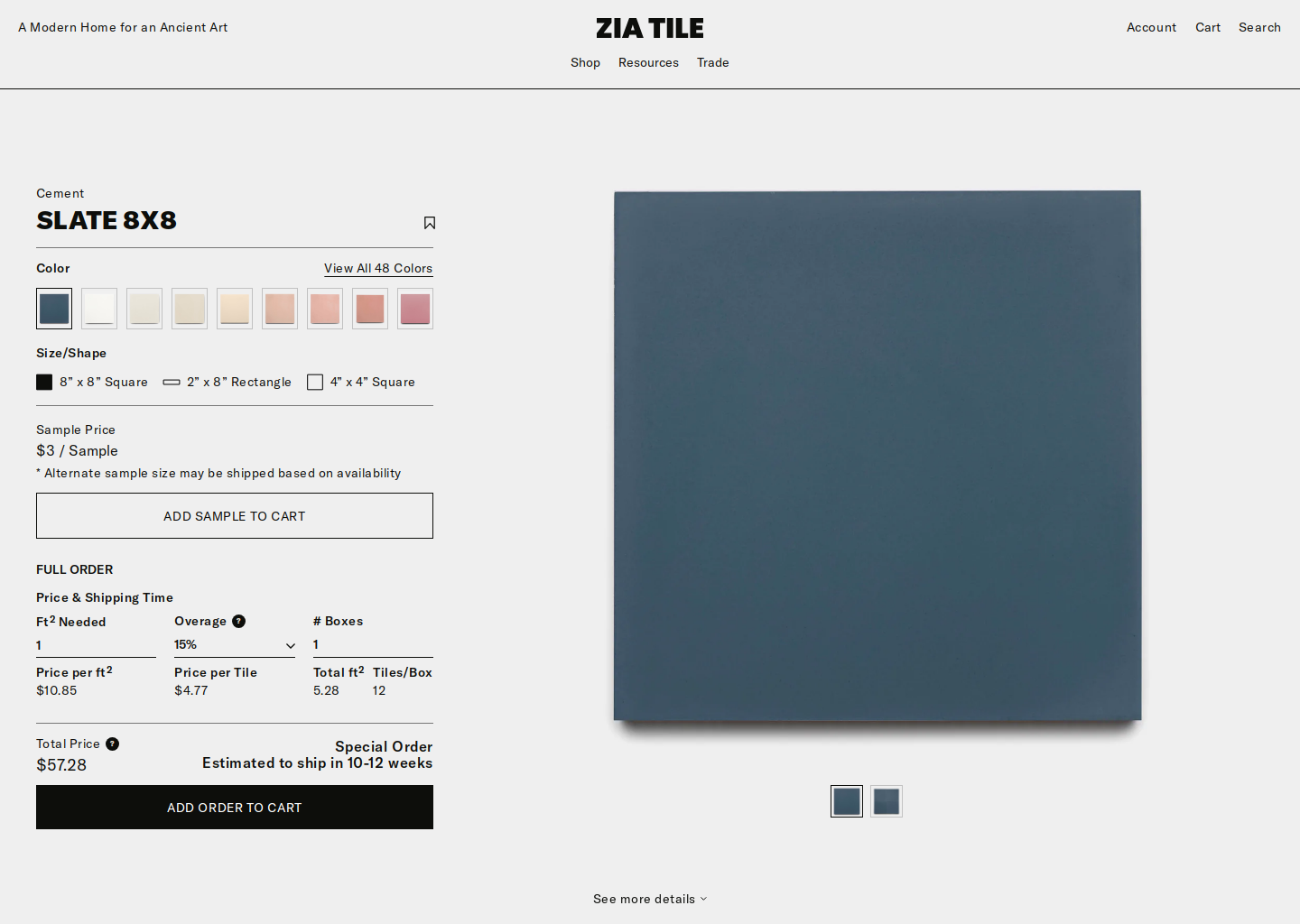Click Add Order to Cart button
The width and height of the screenshot is (1300, 924).
[235, 808]
